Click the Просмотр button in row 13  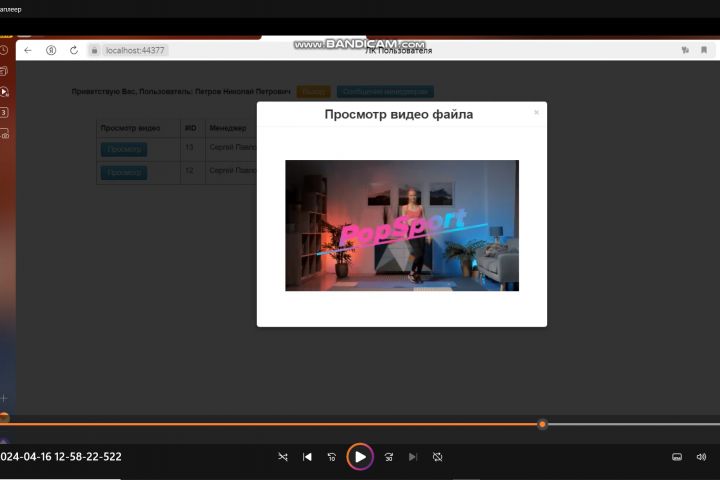tap(124, 149)
